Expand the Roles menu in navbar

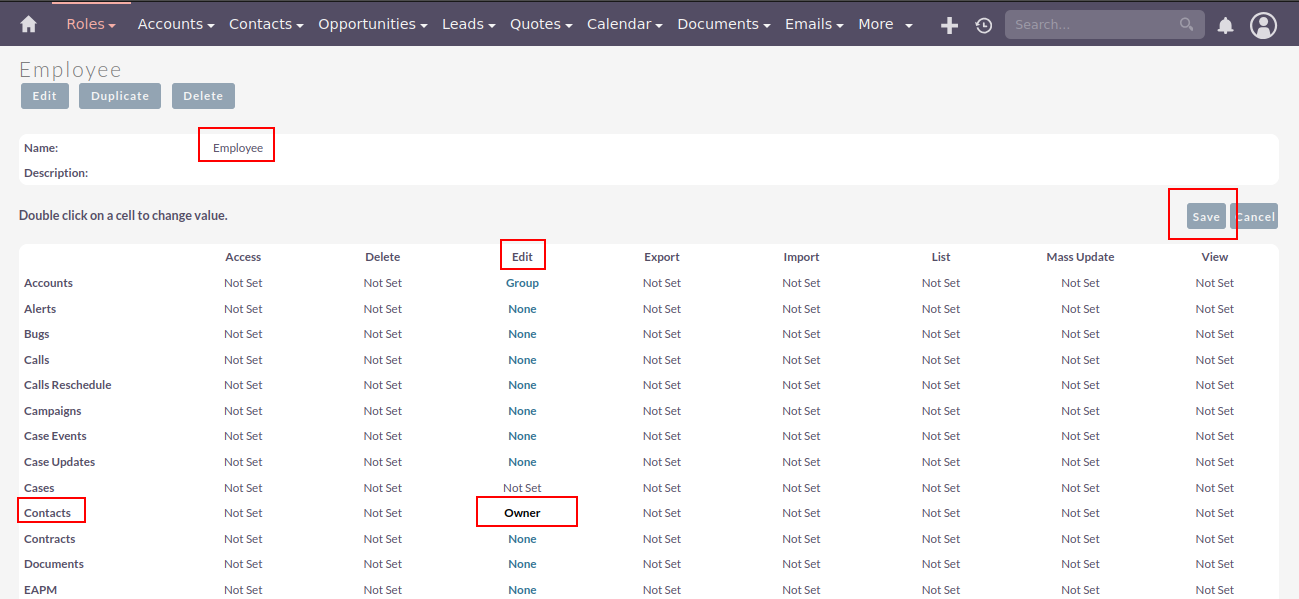[91, 24]
